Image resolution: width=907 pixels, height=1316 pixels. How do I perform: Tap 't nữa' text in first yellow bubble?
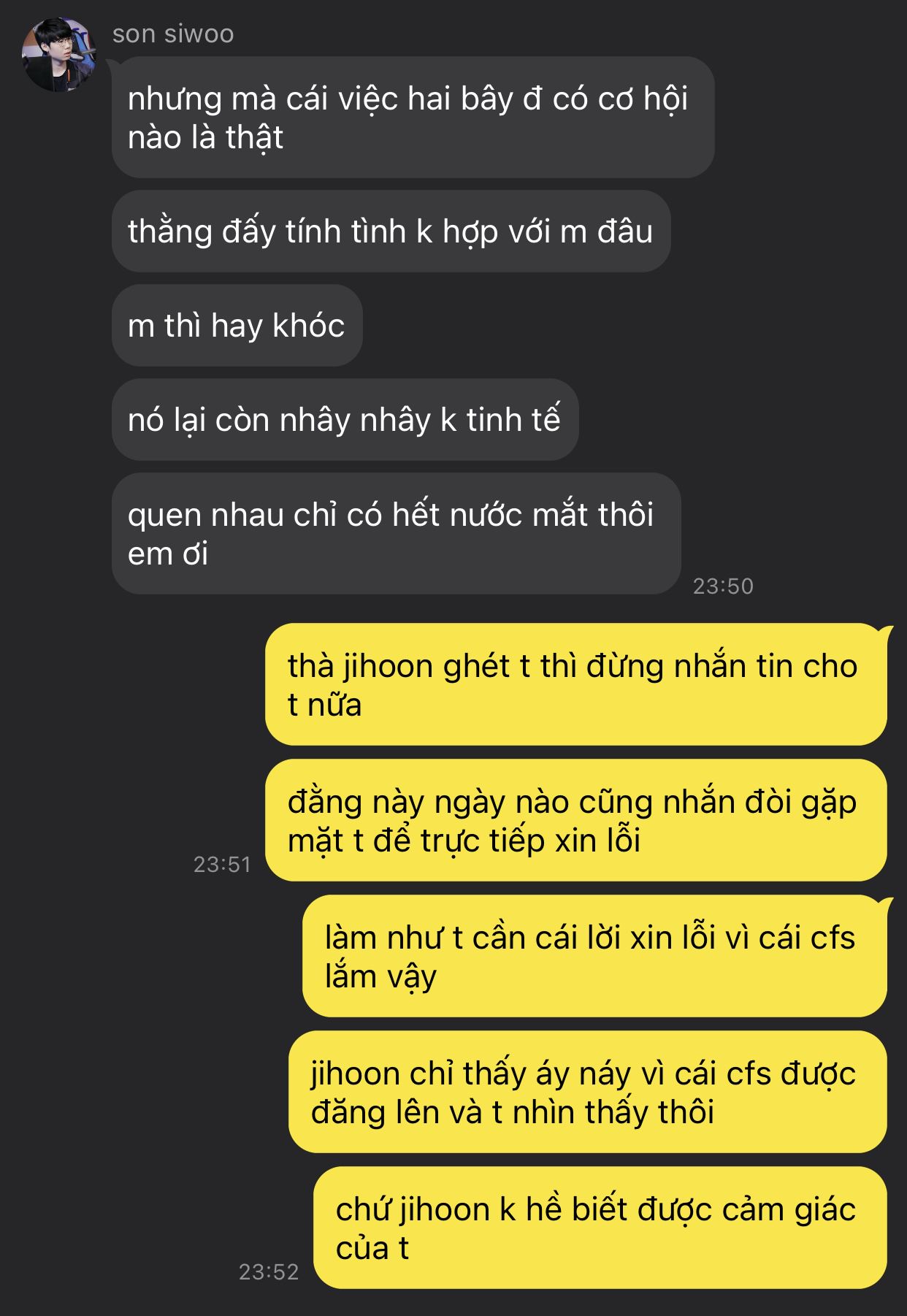325,705
